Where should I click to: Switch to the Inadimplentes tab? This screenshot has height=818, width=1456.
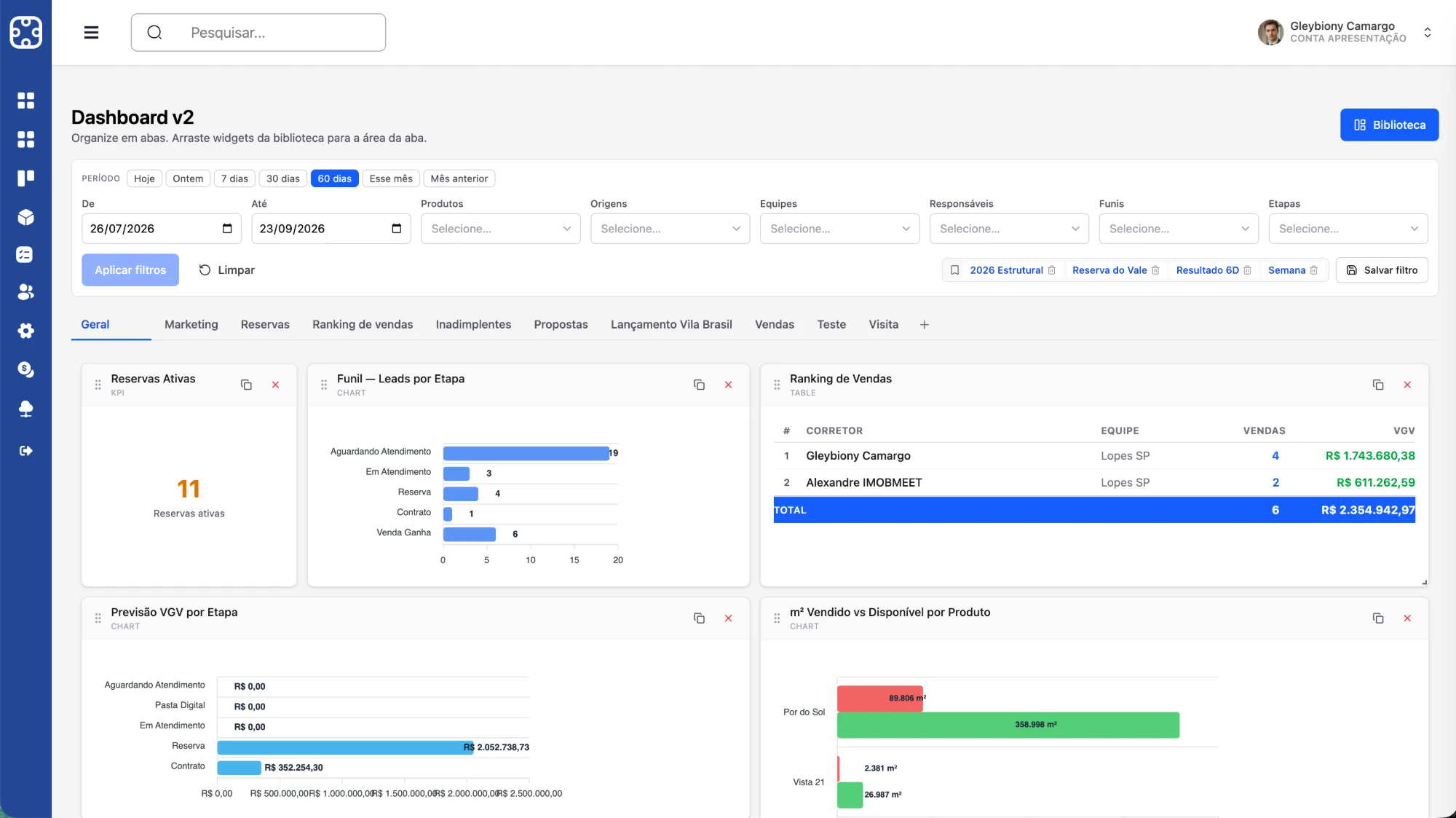coord(473,325)
